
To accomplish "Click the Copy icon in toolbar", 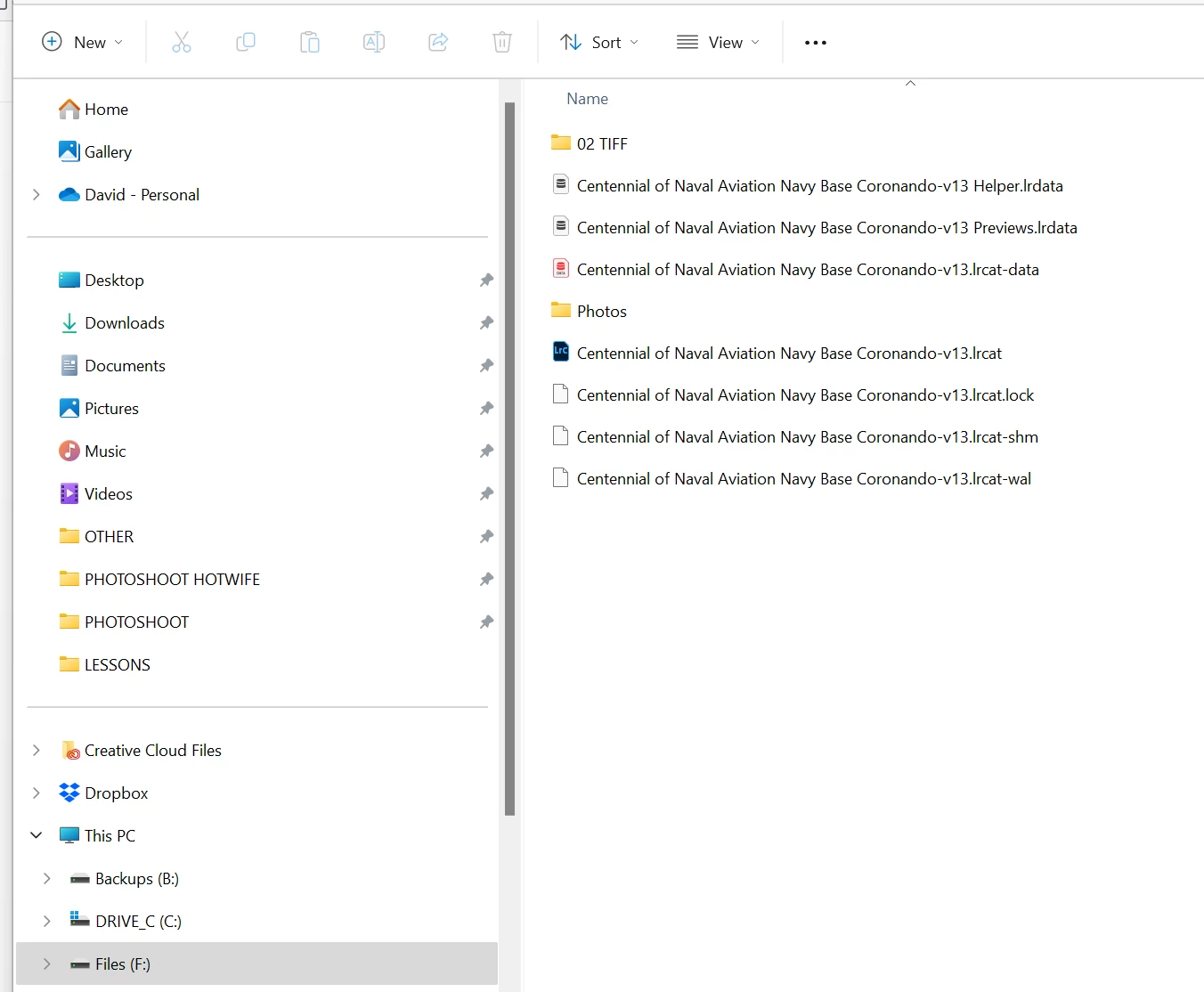I will click(246, 42).
